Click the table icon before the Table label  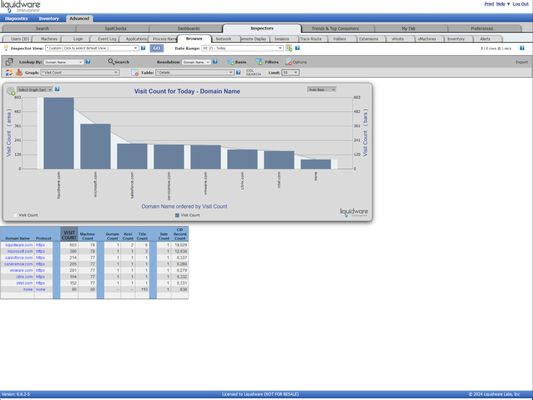(x=135, y=72)
